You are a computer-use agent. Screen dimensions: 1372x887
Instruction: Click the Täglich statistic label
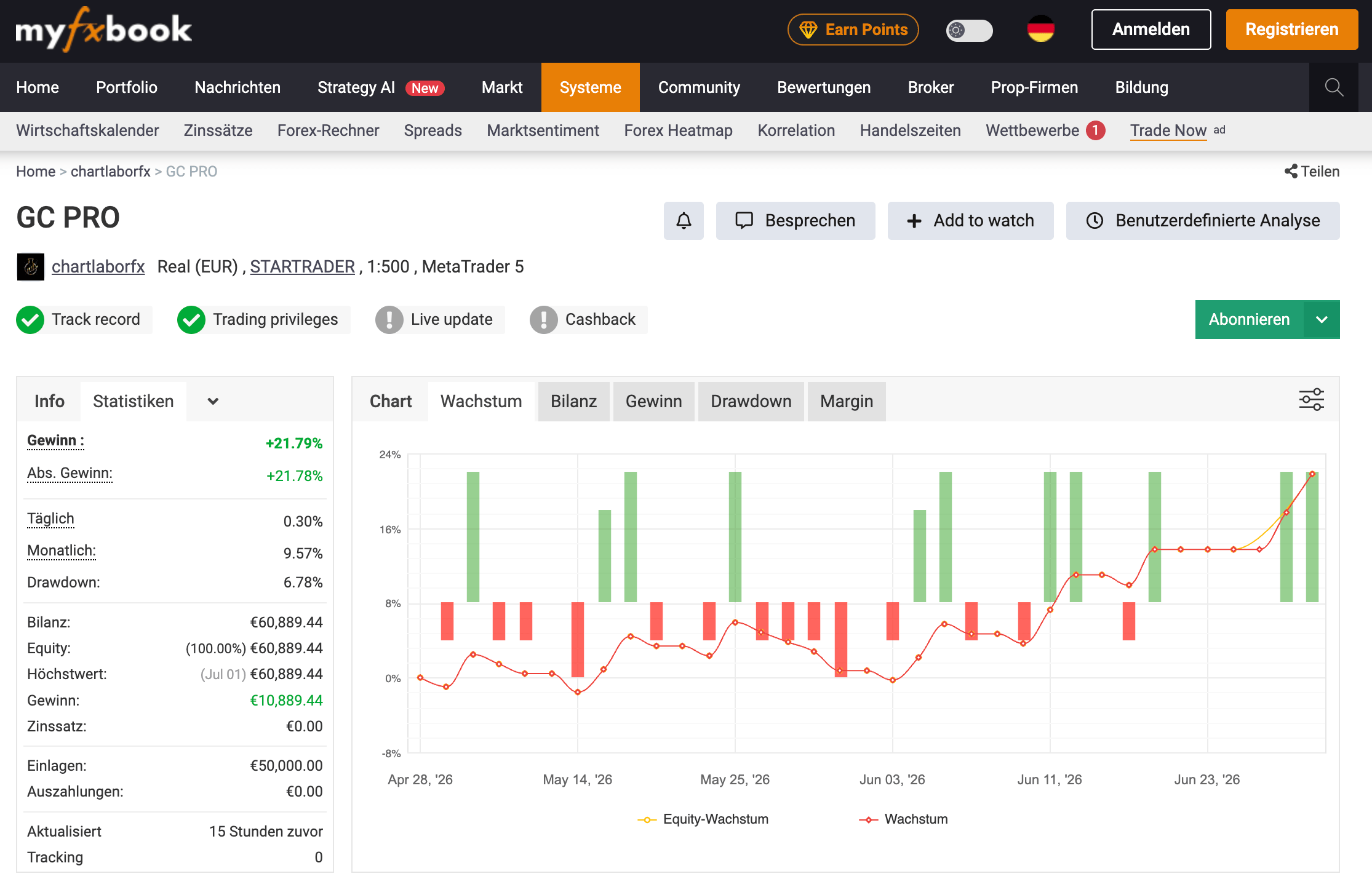50,519
